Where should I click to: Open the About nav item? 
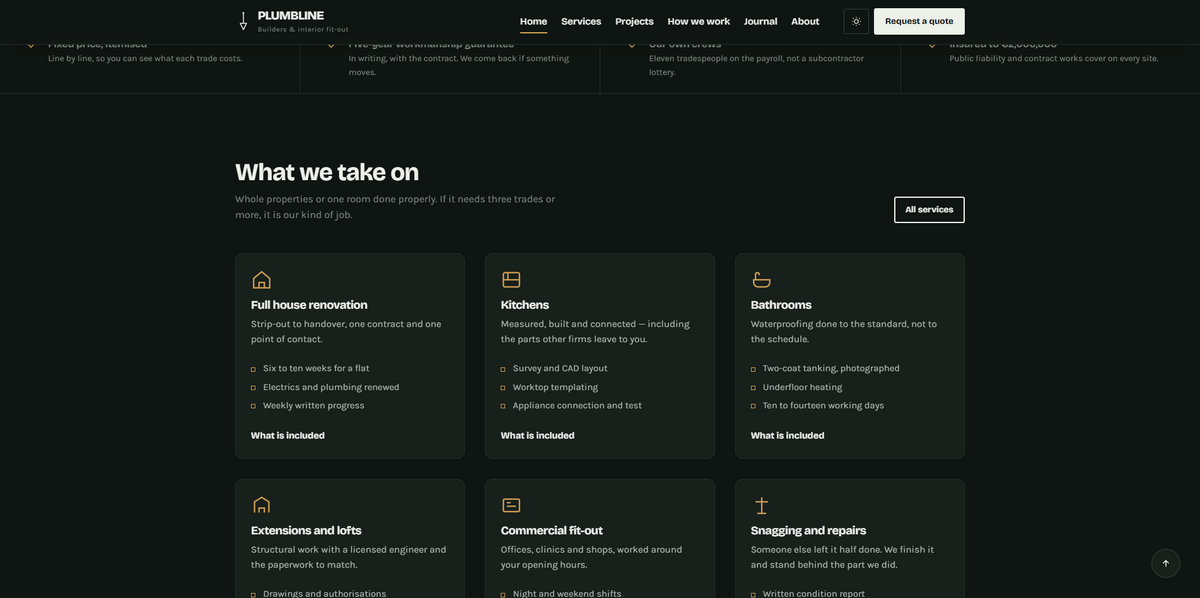tap(805, 21)
